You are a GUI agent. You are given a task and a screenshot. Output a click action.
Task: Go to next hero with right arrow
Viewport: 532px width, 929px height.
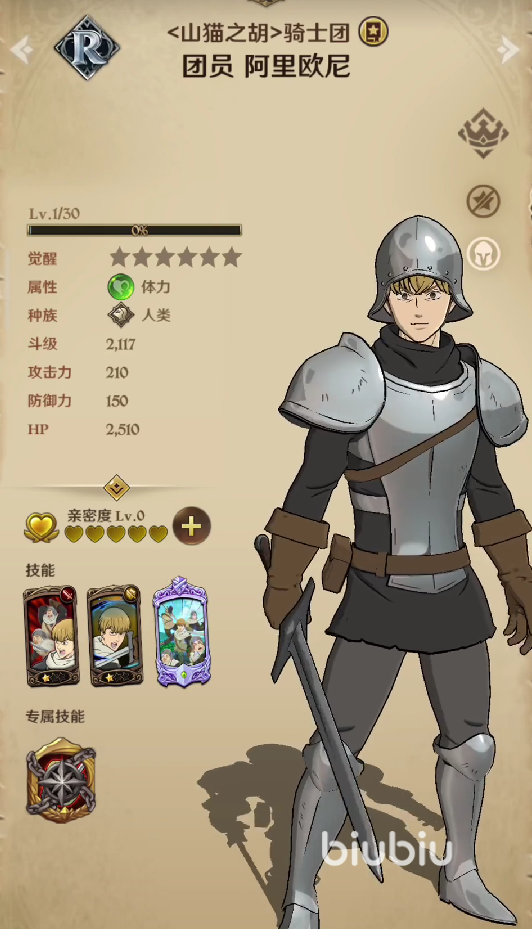point(508,50)
